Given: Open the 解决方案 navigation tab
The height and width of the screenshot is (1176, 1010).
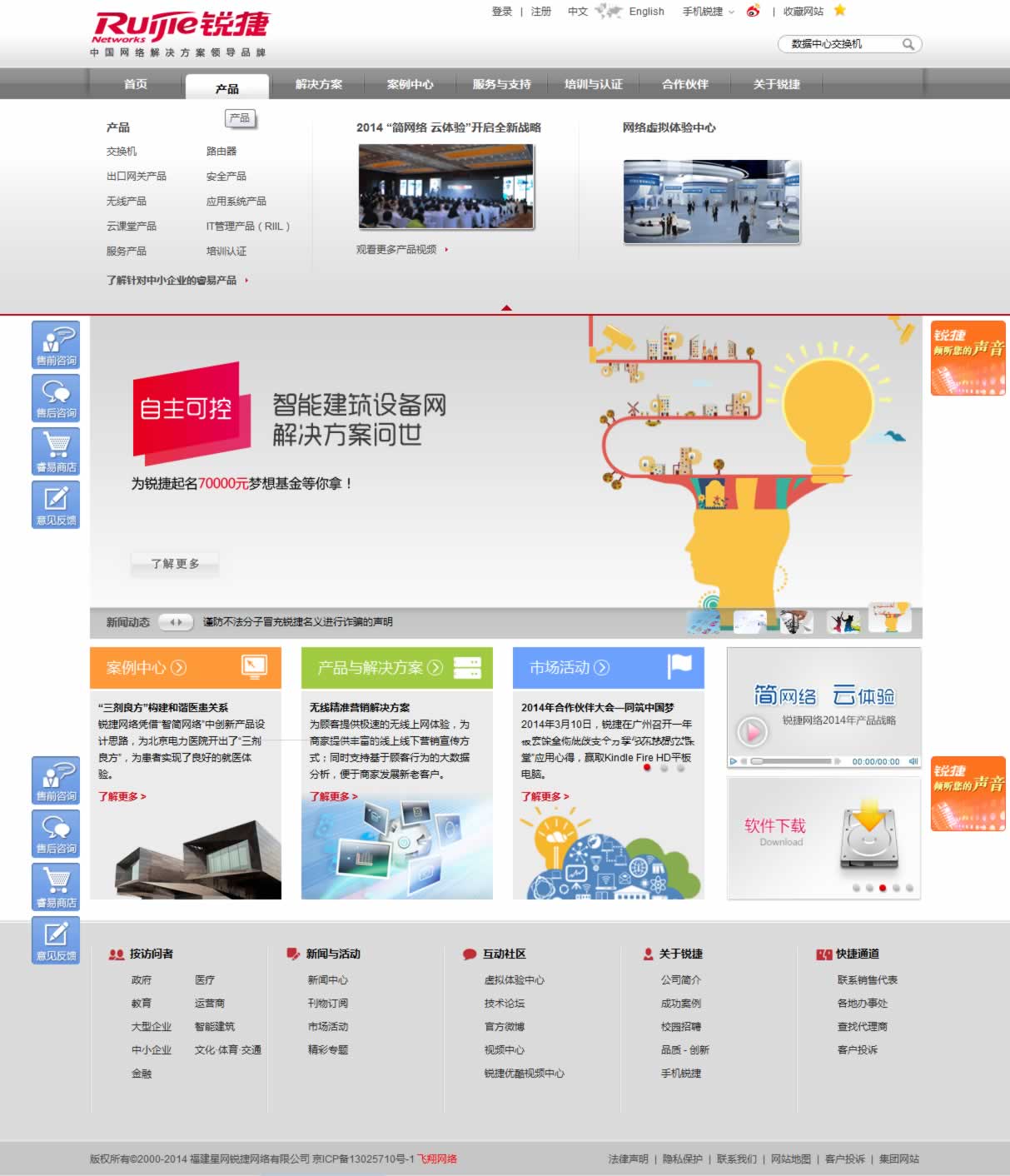Looking at the screenshot, I should pos(318,84).
